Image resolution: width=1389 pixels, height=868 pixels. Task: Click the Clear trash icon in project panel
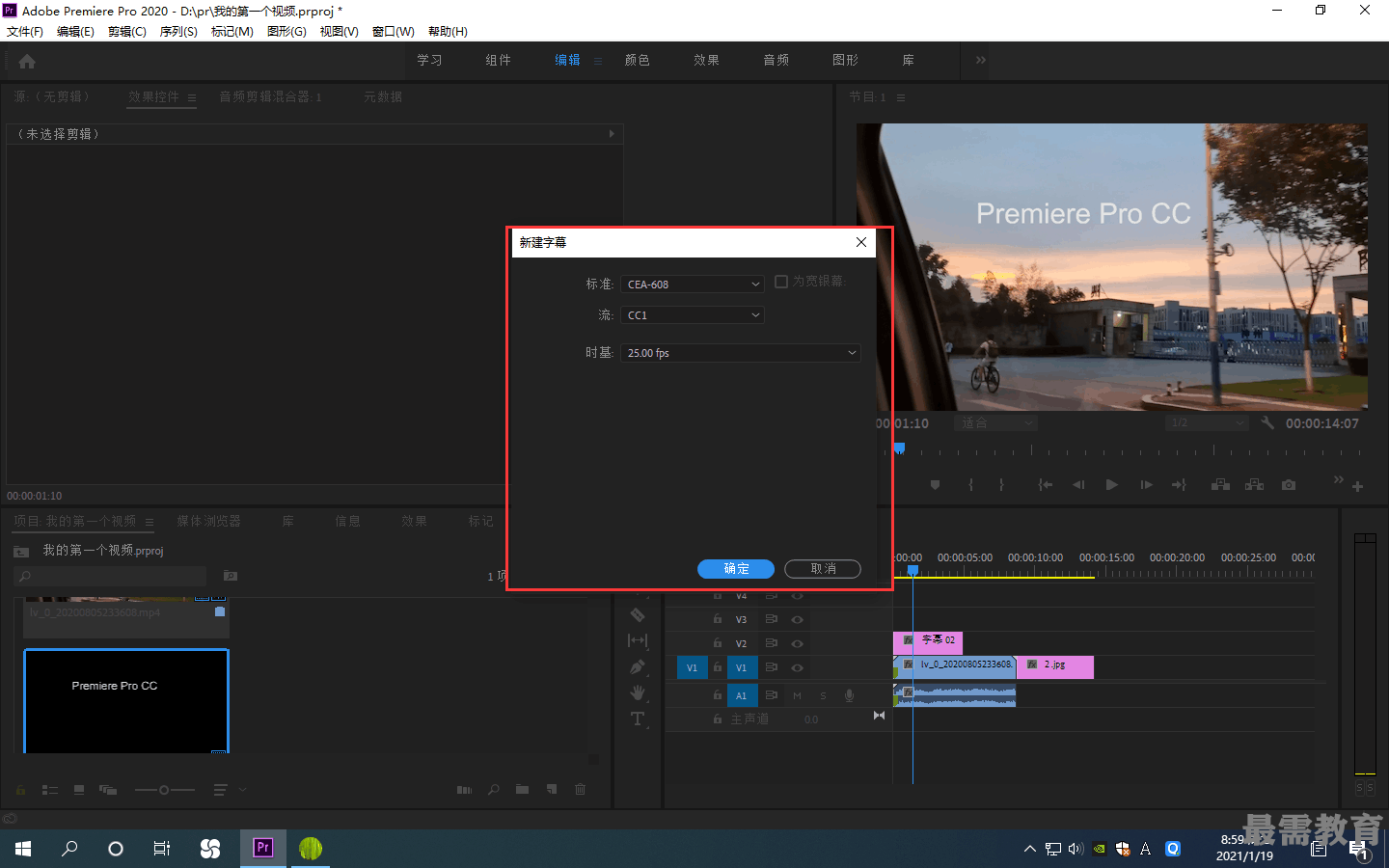[580, 790]
